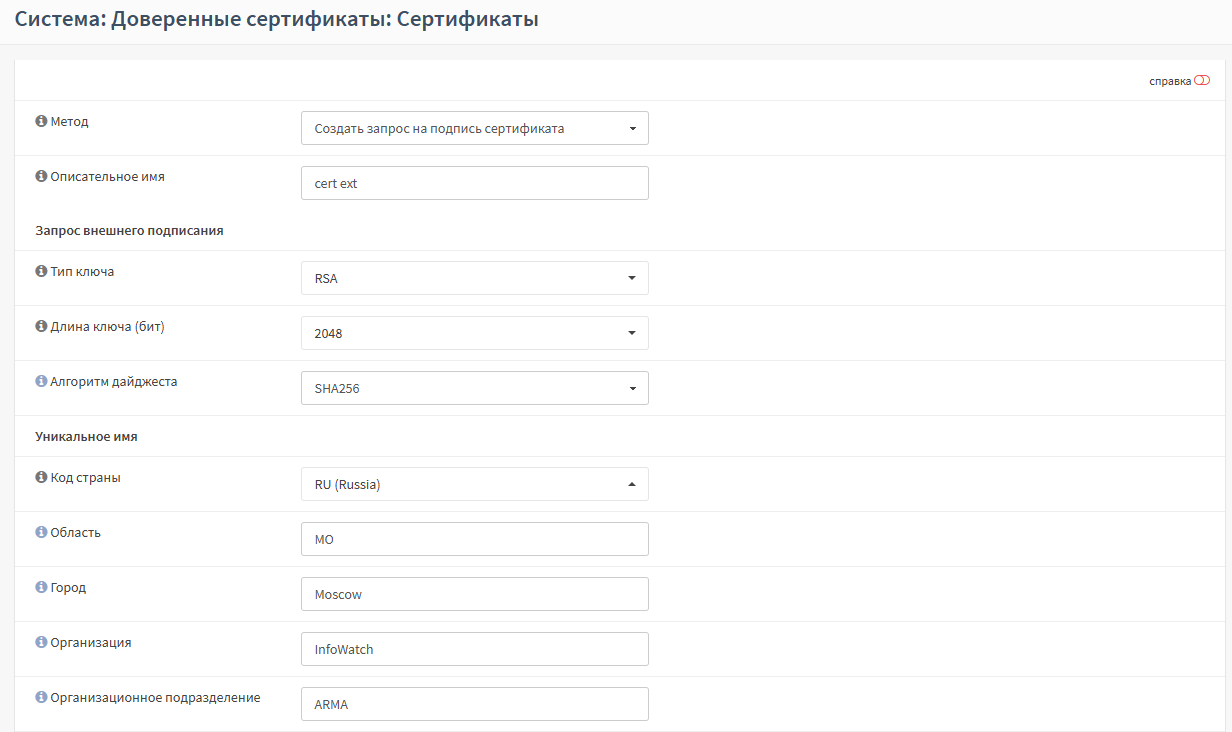Click the ARMA organizational unit field
Screen dimensions: 1232x732
click(x=474, y=704)
